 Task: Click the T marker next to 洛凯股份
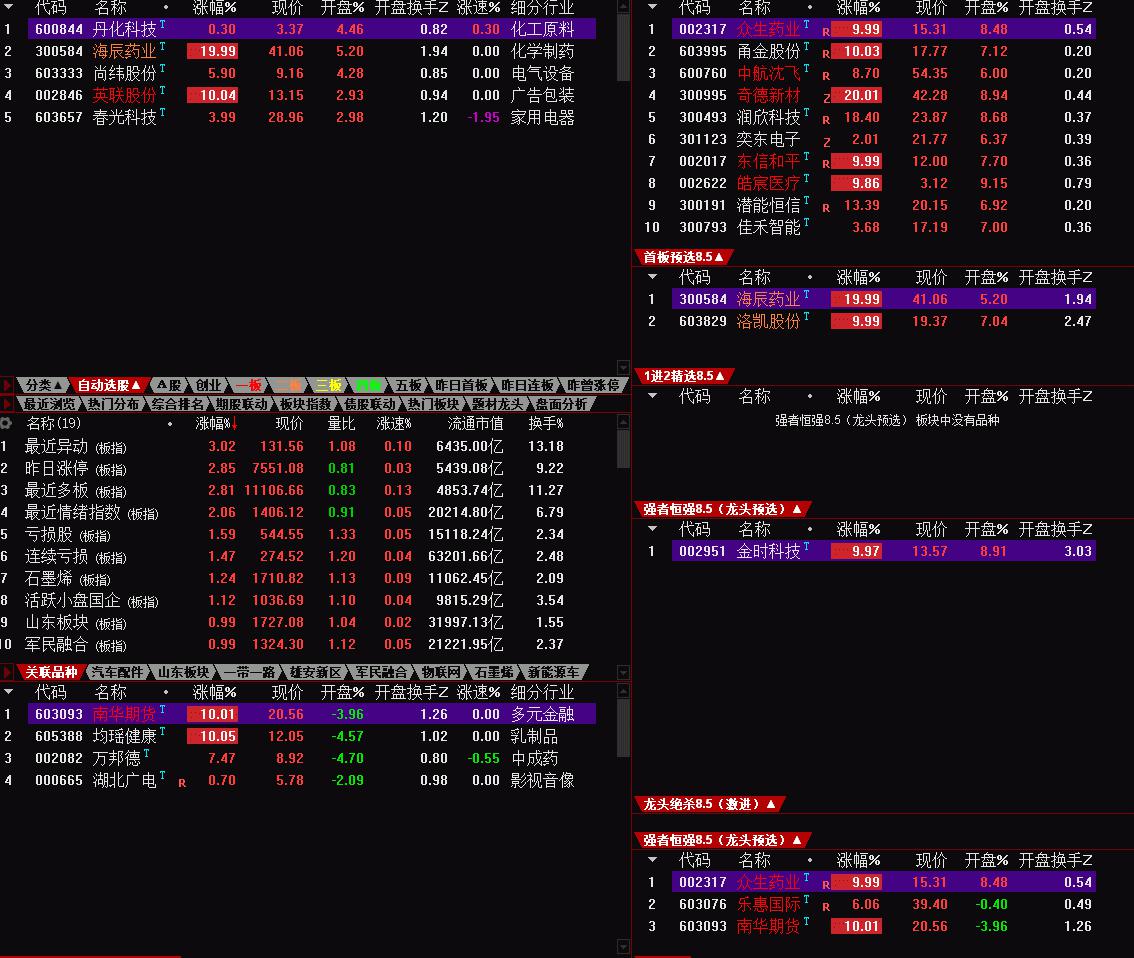coord(806,317)
